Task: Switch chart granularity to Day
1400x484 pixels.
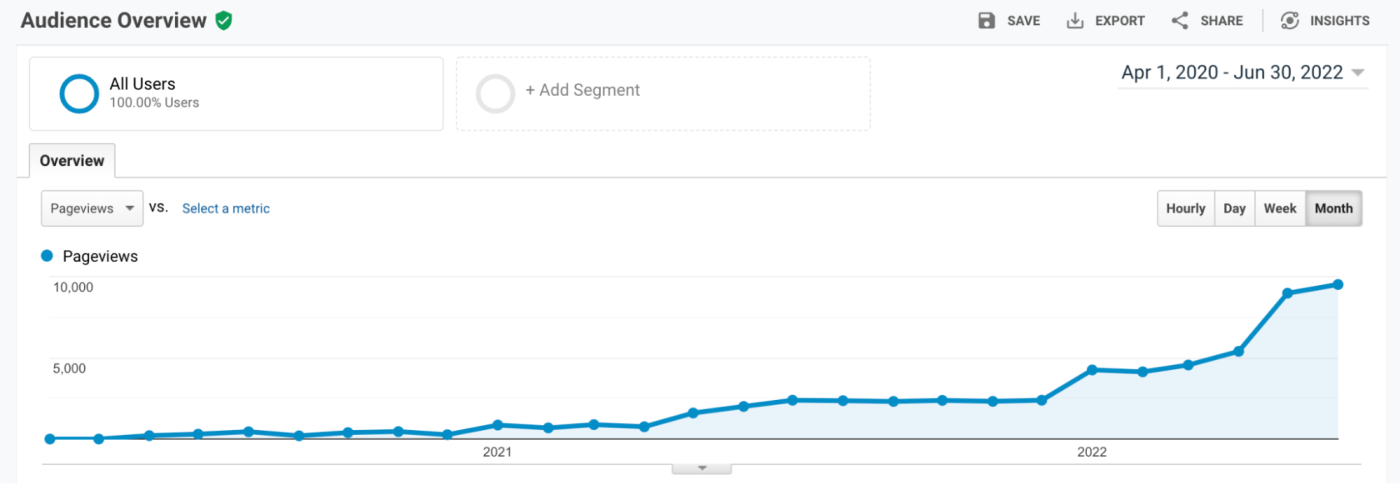Action: click(1235, 208)
